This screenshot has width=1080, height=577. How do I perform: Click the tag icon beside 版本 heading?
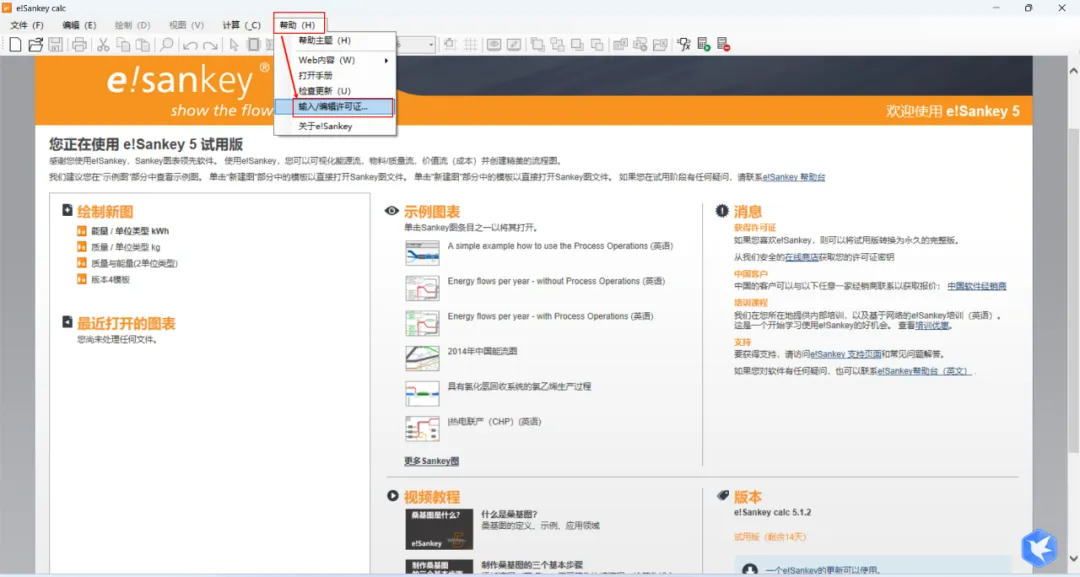[x=723, y=495]
